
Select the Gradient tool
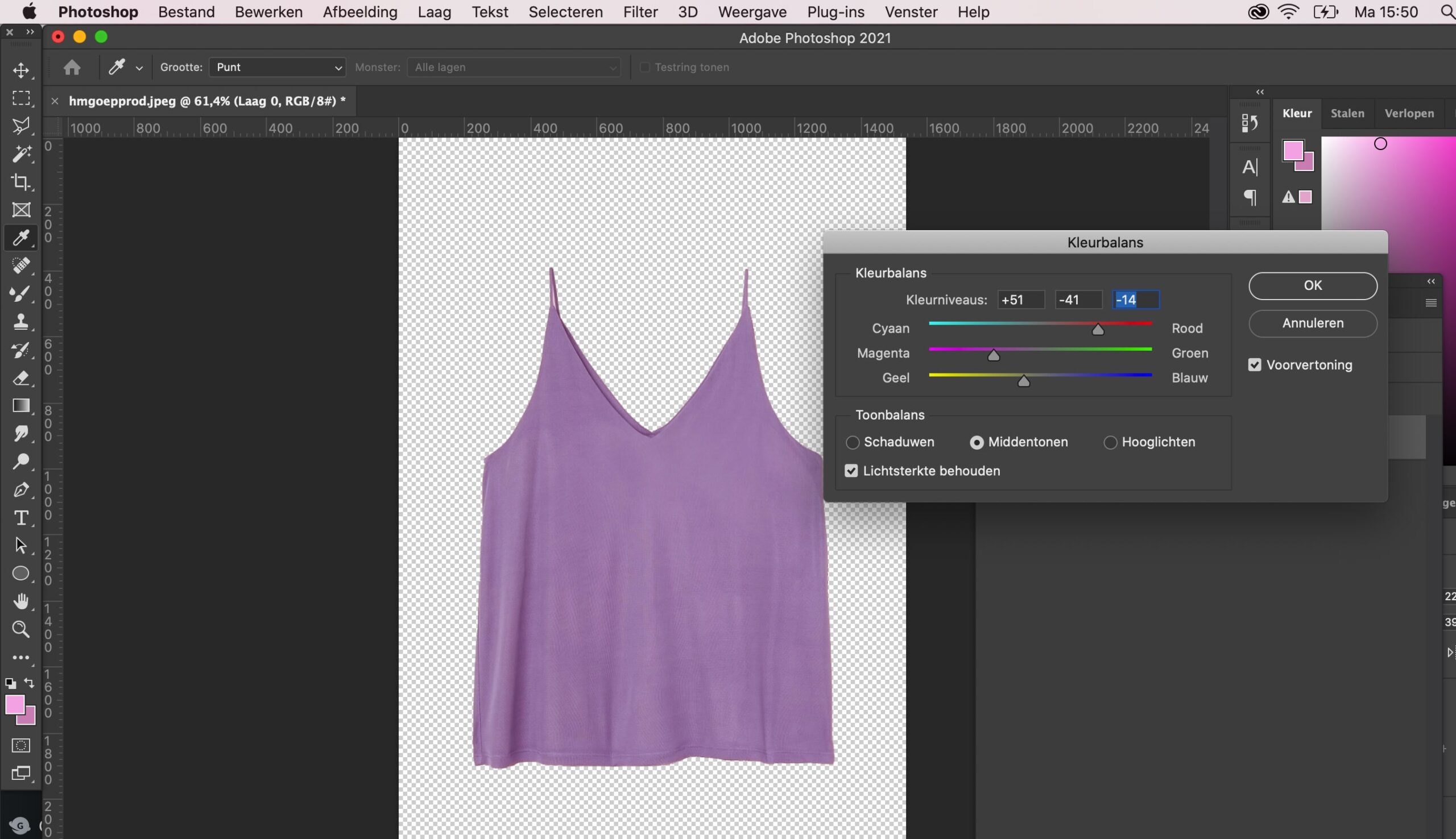(x=21, y=406)
